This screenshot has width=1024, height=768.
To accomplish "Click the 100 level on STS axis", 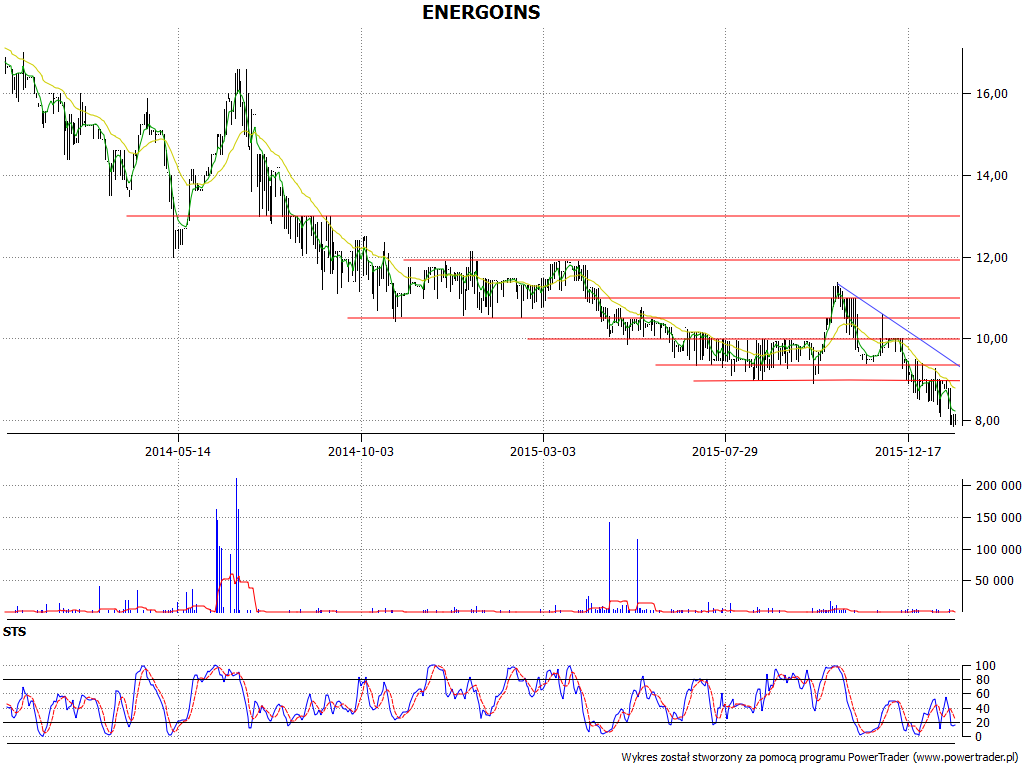I will click(x=985, y=666).
